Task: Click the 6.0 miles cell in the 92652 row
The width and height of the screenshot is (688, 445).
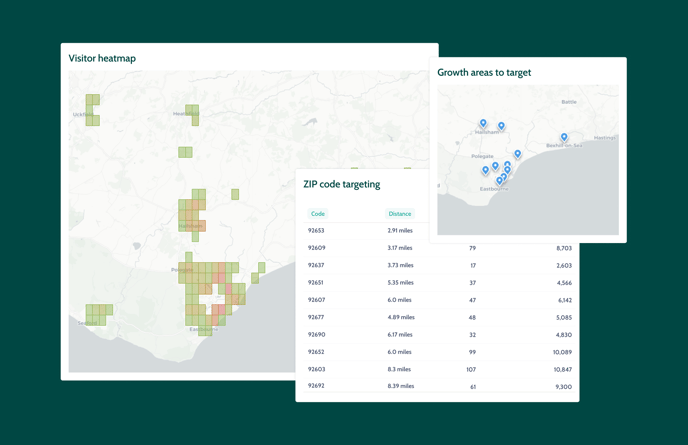Action: [x=400, y=352]
